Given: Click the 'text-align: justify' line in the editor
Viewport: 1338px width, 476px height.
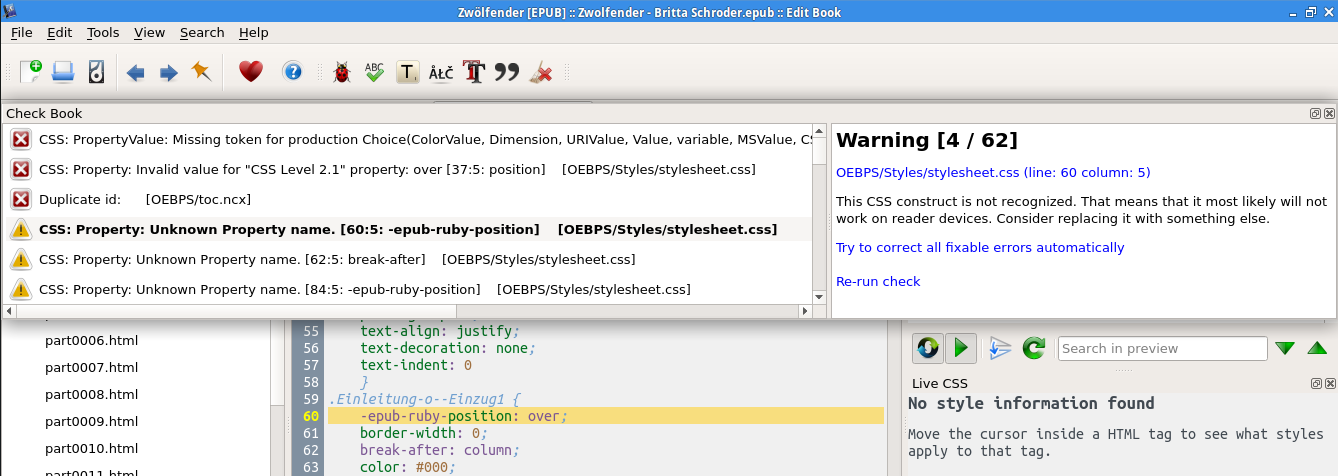Looking at the screenshot, I should click(x=440, y=330).
